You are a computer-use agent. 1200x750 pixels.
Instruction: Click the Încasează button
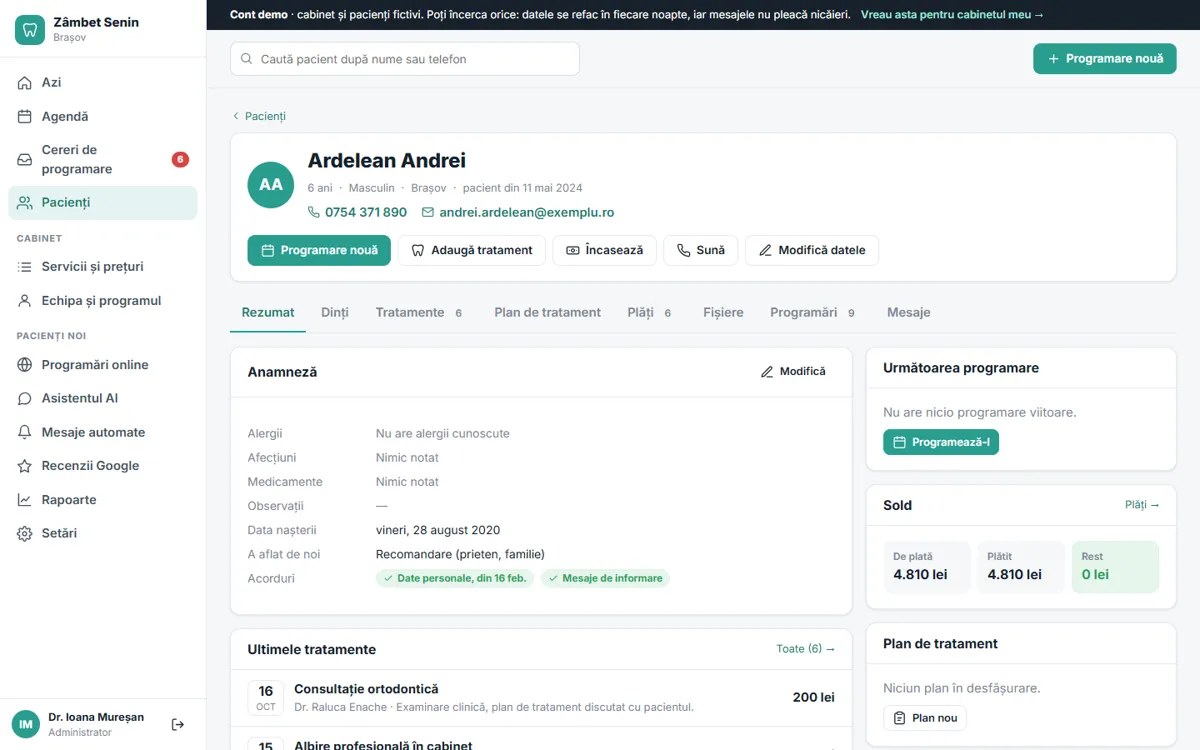tap(605, 250)
